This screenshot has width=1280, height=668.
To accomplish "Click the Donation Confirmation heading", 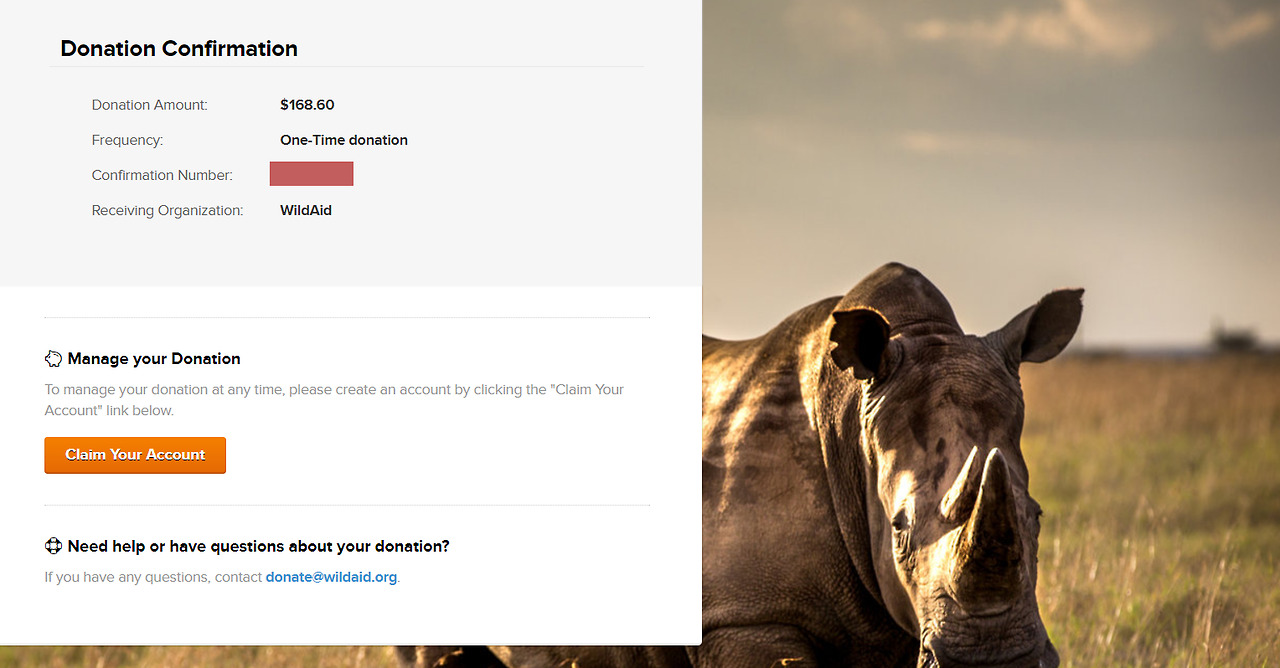I will [x=179, y=49].
